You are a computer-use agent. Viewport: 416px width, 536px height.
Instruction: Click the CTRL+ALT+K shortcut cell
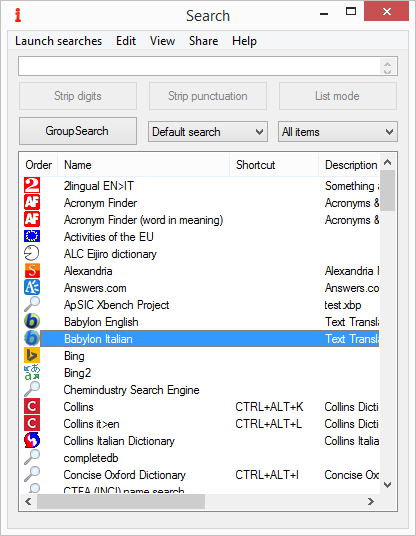(269, 407)
